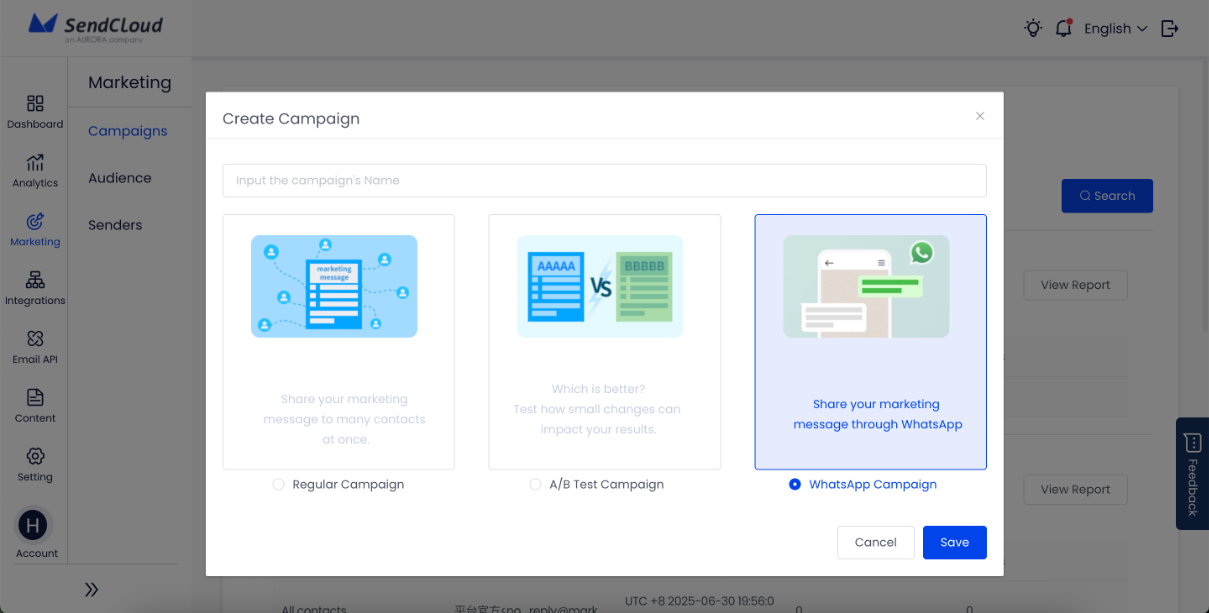This screenshot has height=613, width=1209.
Task: Cancel campaign creation
Action: [x=875, y=542]
